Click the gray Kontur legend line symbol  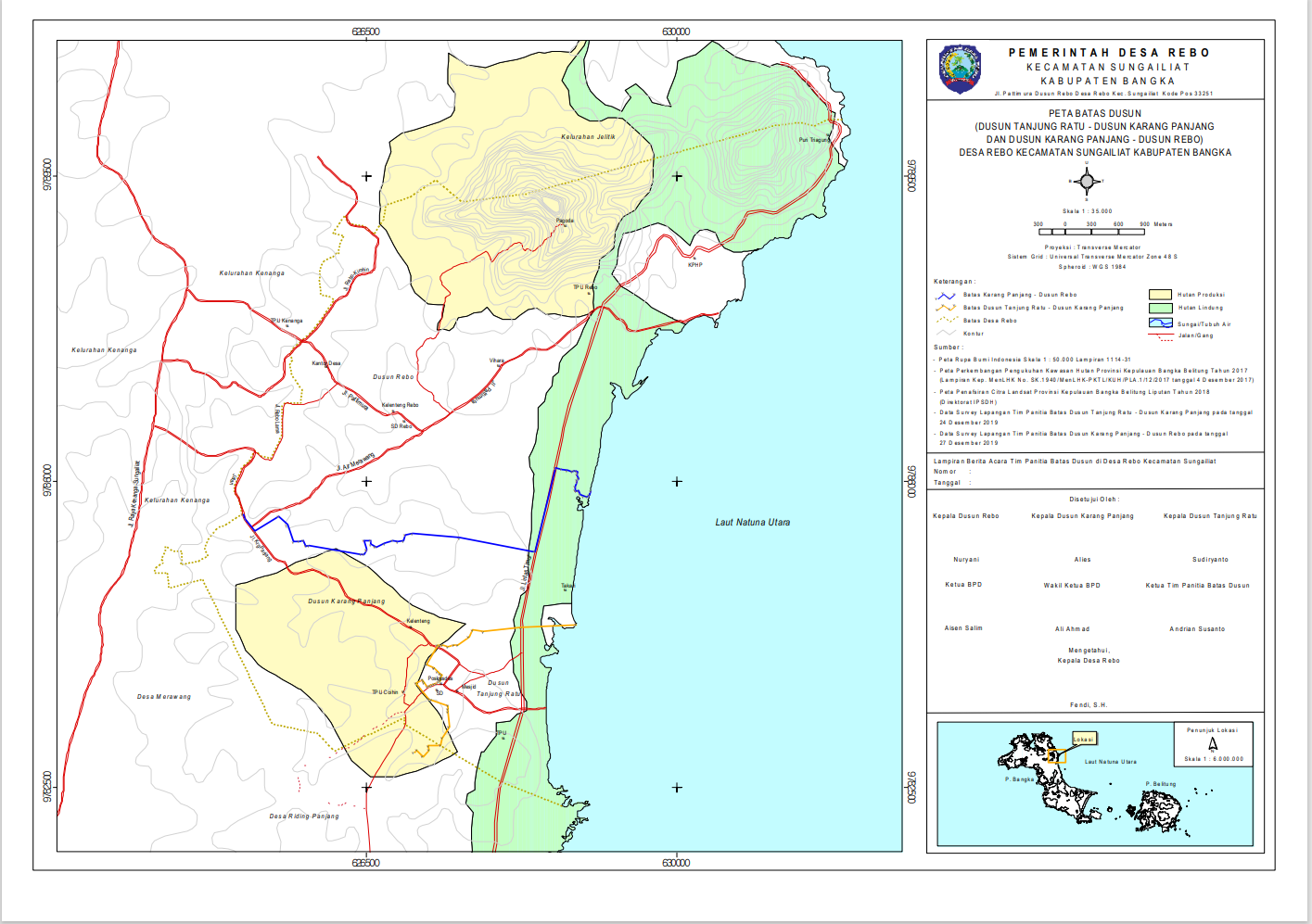point(946,333)
